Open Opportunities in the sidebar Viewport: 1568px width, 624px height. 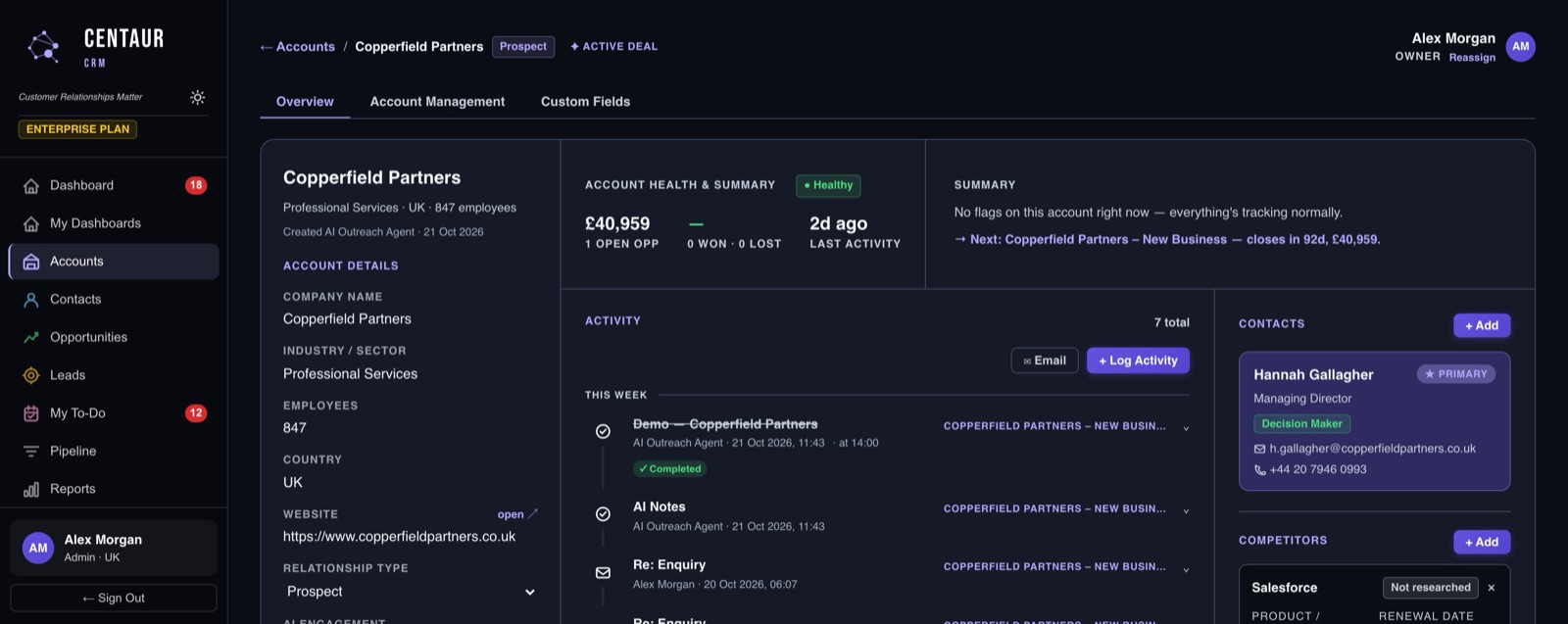coord(114,337)
